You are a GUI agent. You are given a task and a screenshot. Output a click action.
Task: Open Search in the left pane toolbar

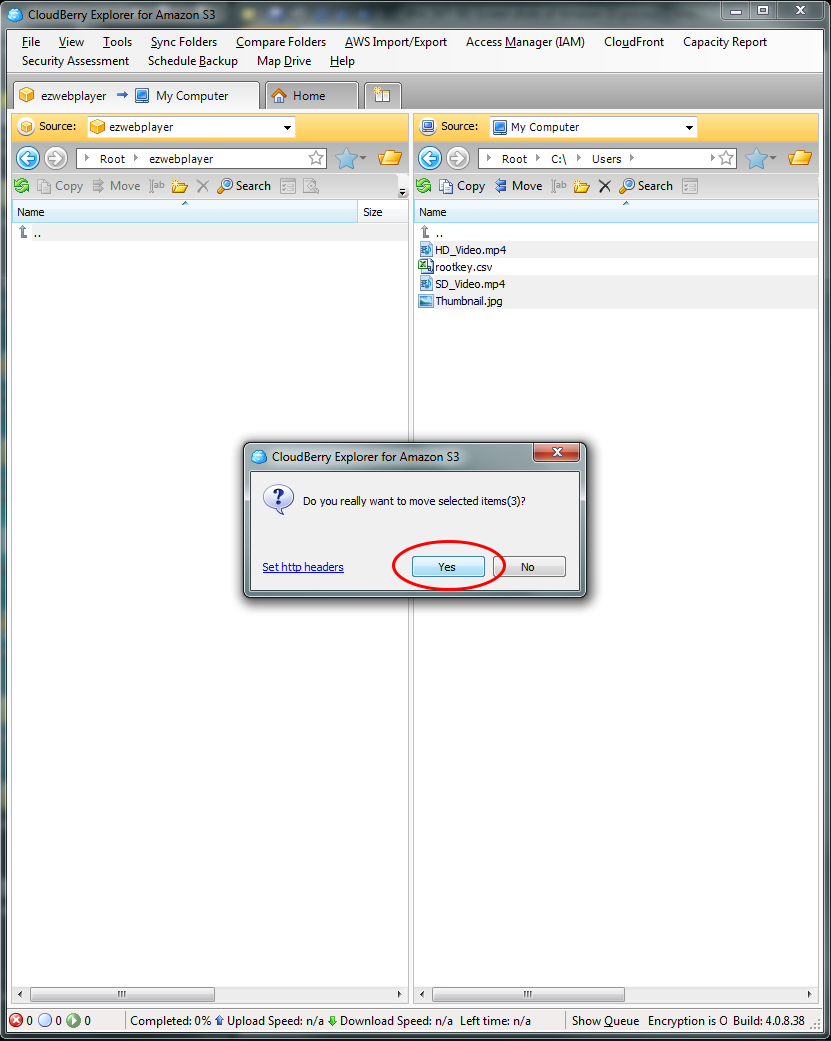coord(244,187)
